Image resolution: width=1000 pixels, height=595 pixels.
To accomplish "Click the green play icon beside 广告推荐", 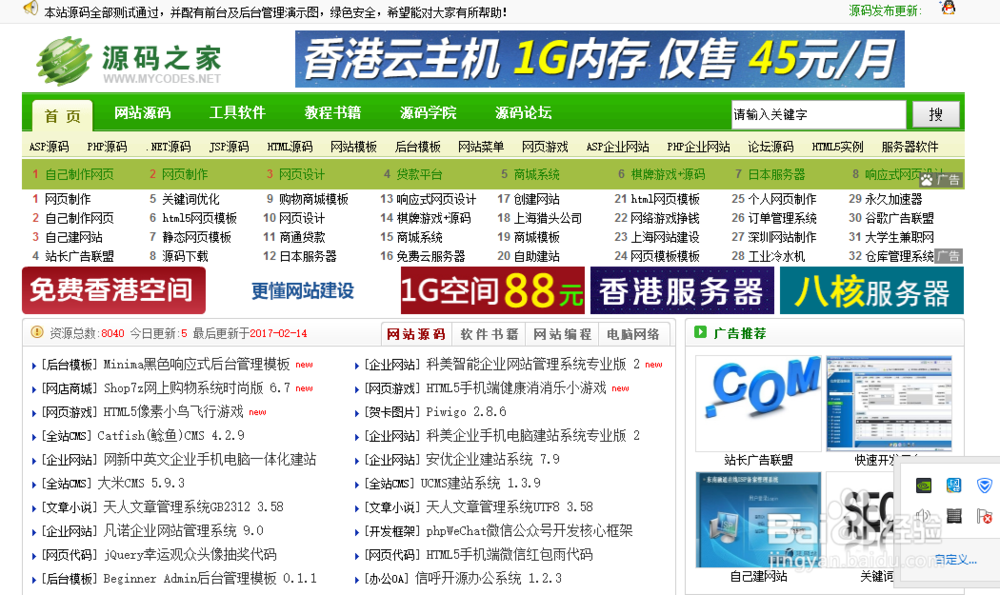I will [x=700, y=332].
